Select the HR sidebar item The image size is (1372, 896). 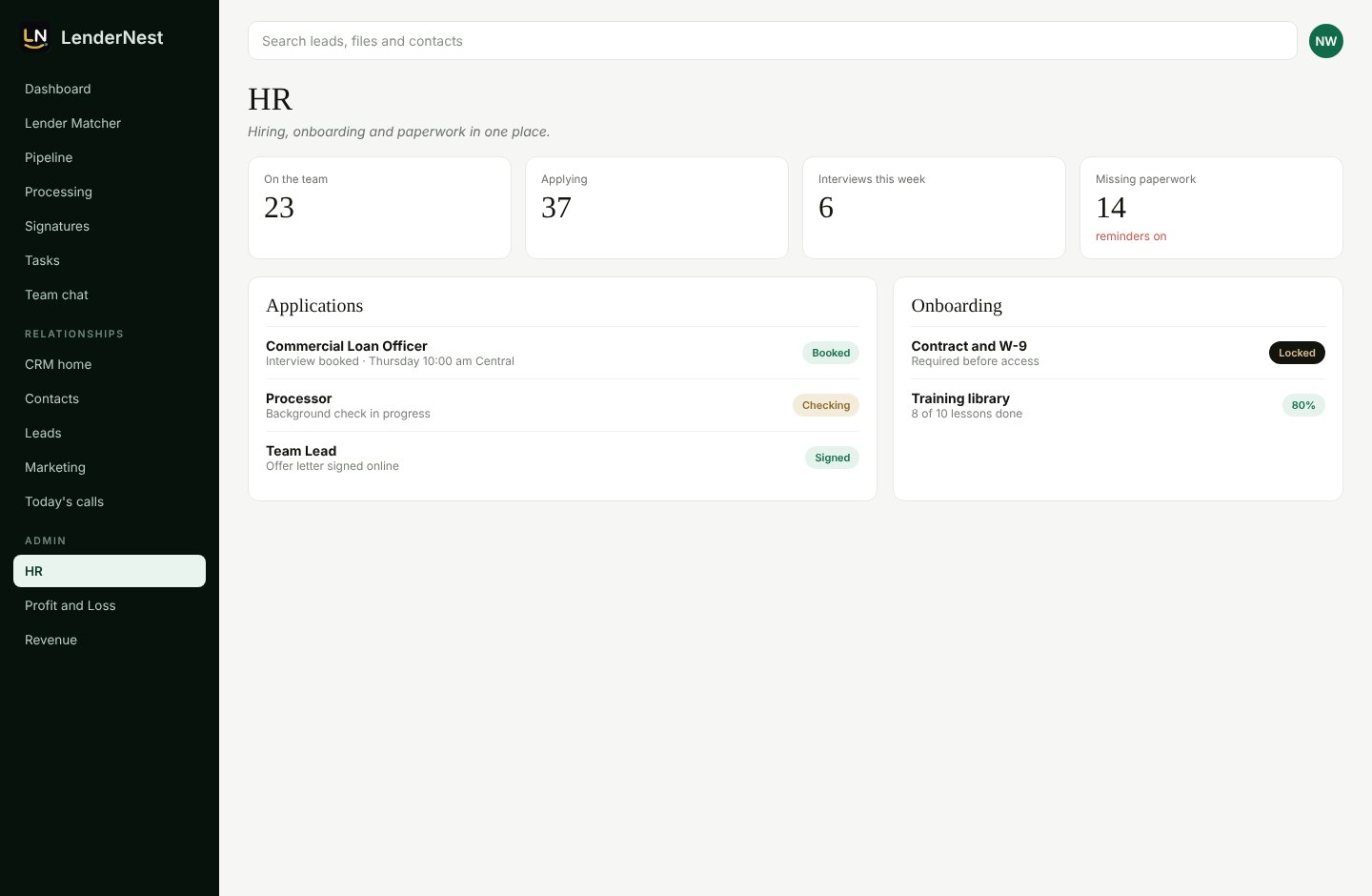click(110, 571)
